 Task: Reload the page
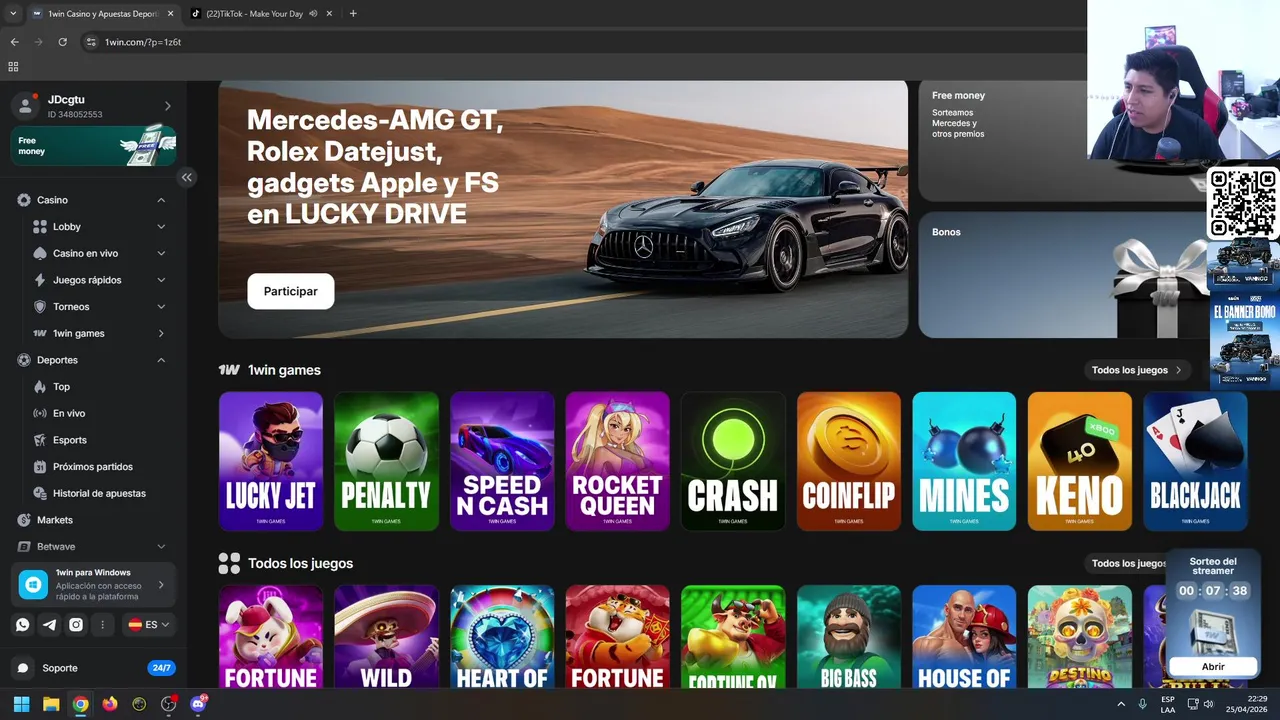click(63, 42)
